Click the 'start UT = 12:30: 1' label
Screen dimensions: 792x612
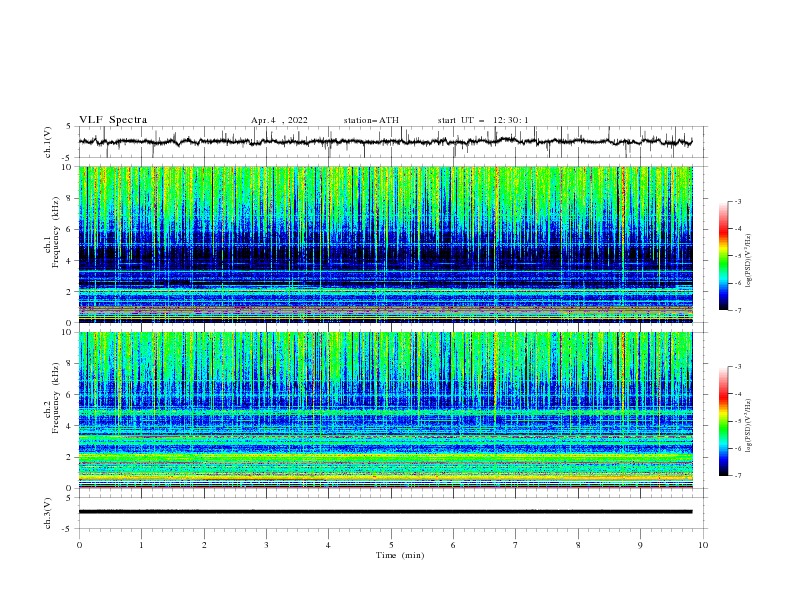pyautogui.click(x=483, y=120)
